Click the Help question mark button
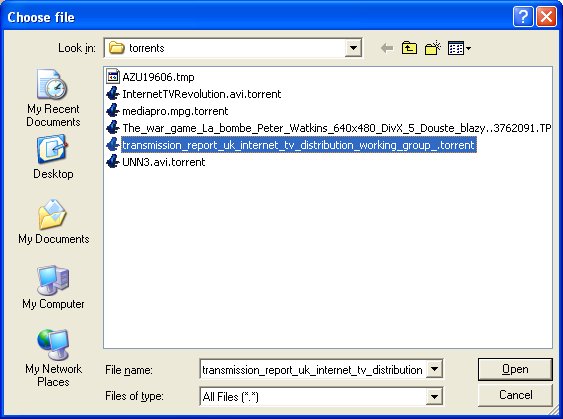This screenshot has width=563, height=419. tap(523, 17)
